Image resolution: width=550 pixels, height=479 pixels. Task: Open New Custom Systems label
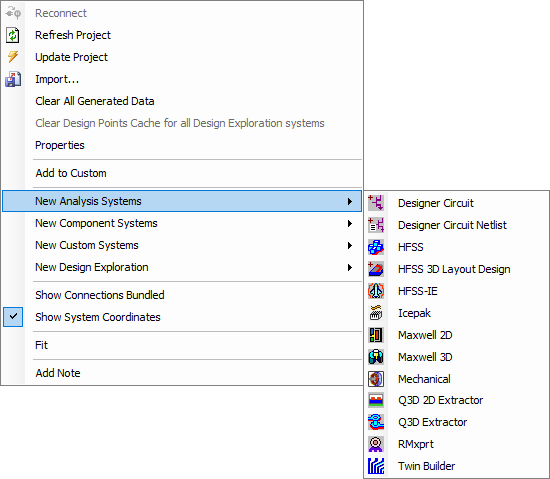point(87,245)
